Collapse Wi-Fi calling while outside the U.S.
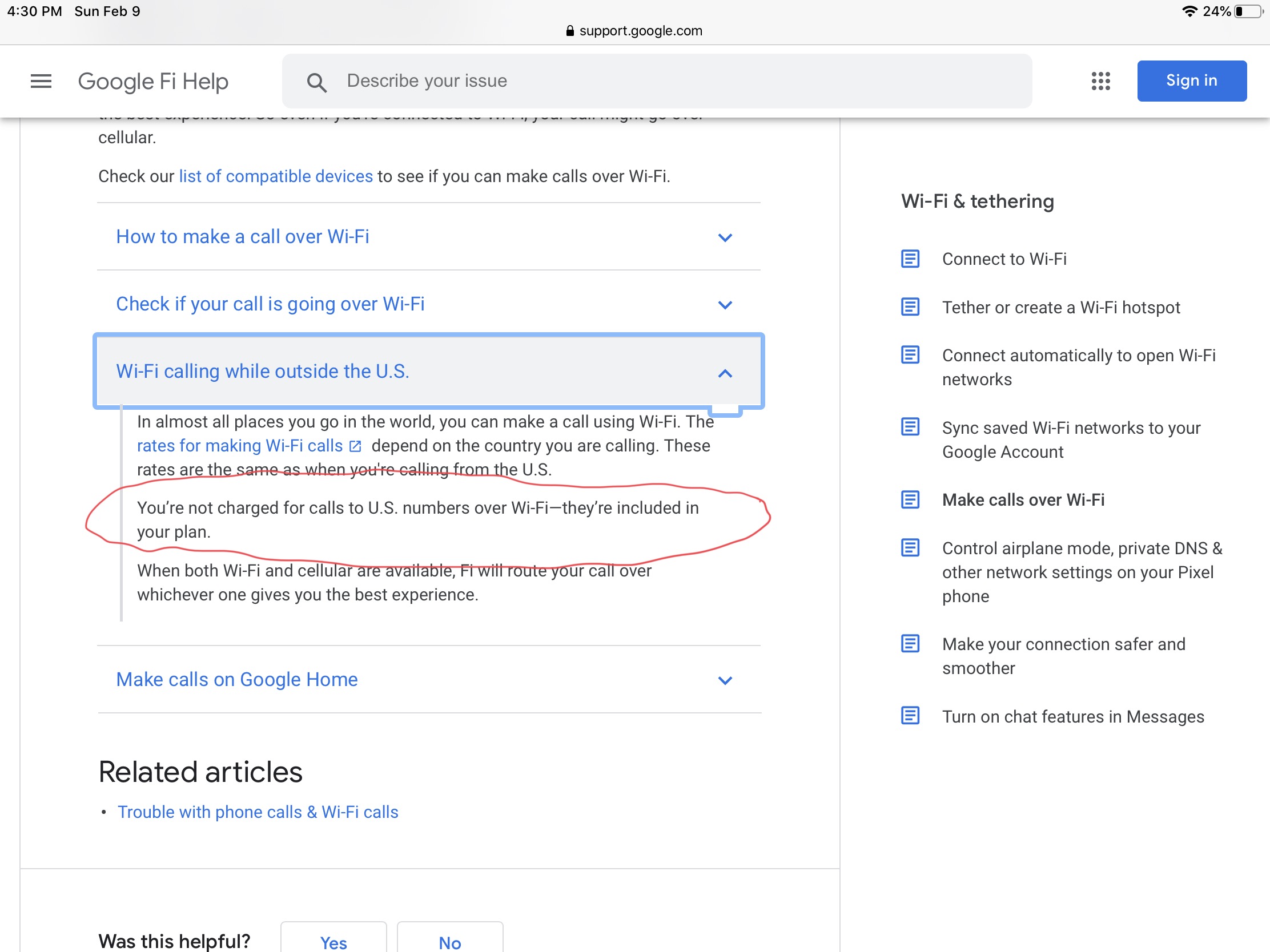 [725, 373]
